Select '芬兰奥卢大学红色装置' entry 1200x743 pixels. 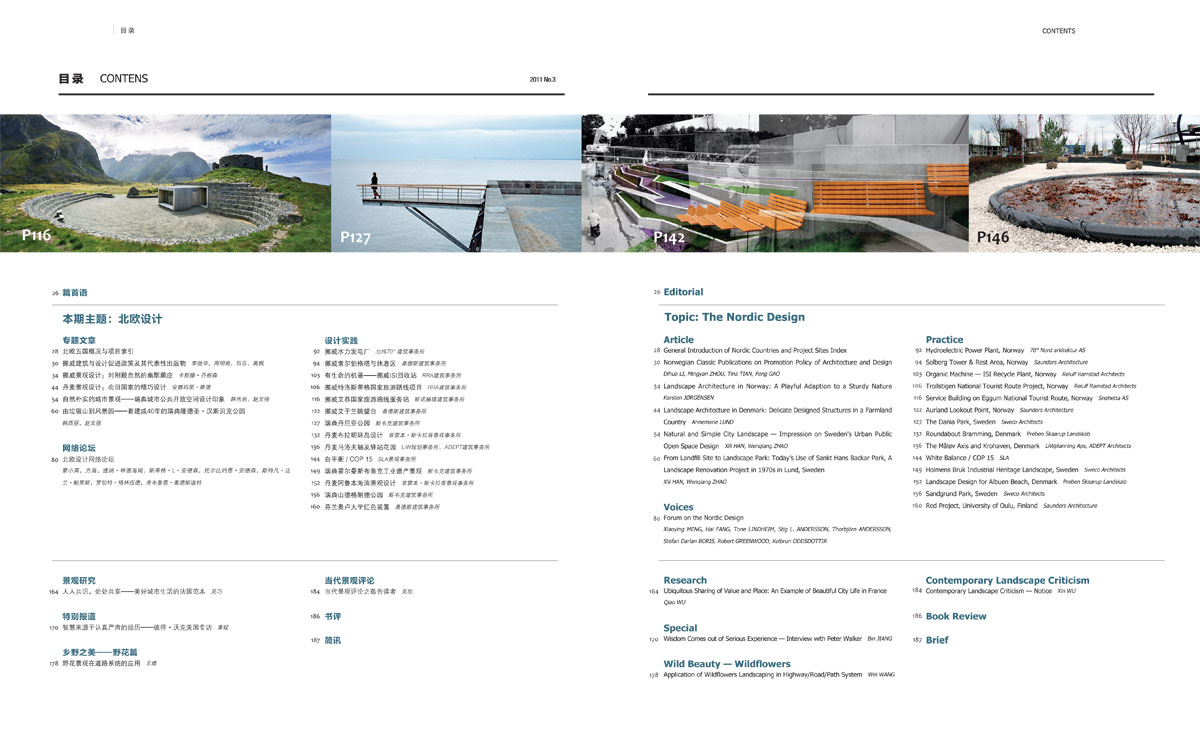(x=357, y=507)
